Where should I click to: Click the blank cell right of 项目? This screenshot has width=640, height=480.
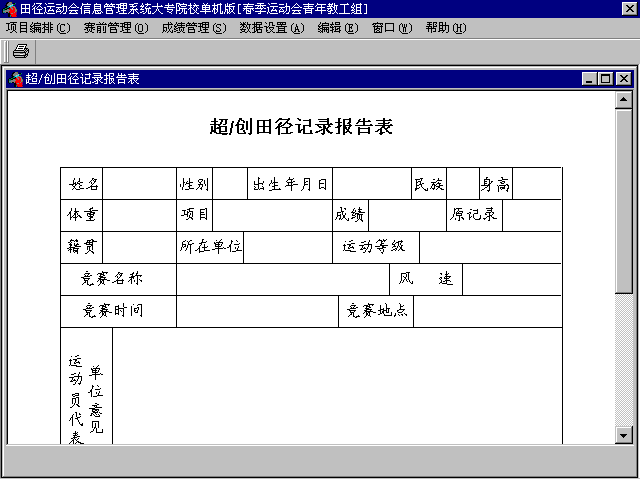(x=273, y=216)
